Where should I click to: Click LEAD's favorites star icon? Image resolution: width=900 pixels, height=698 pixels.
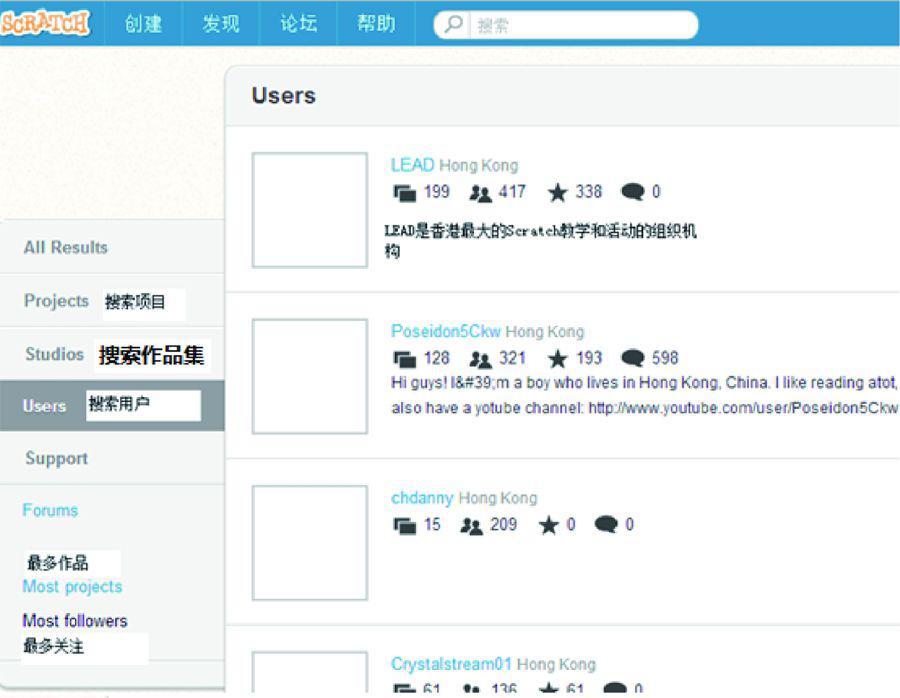pos(558,193)
